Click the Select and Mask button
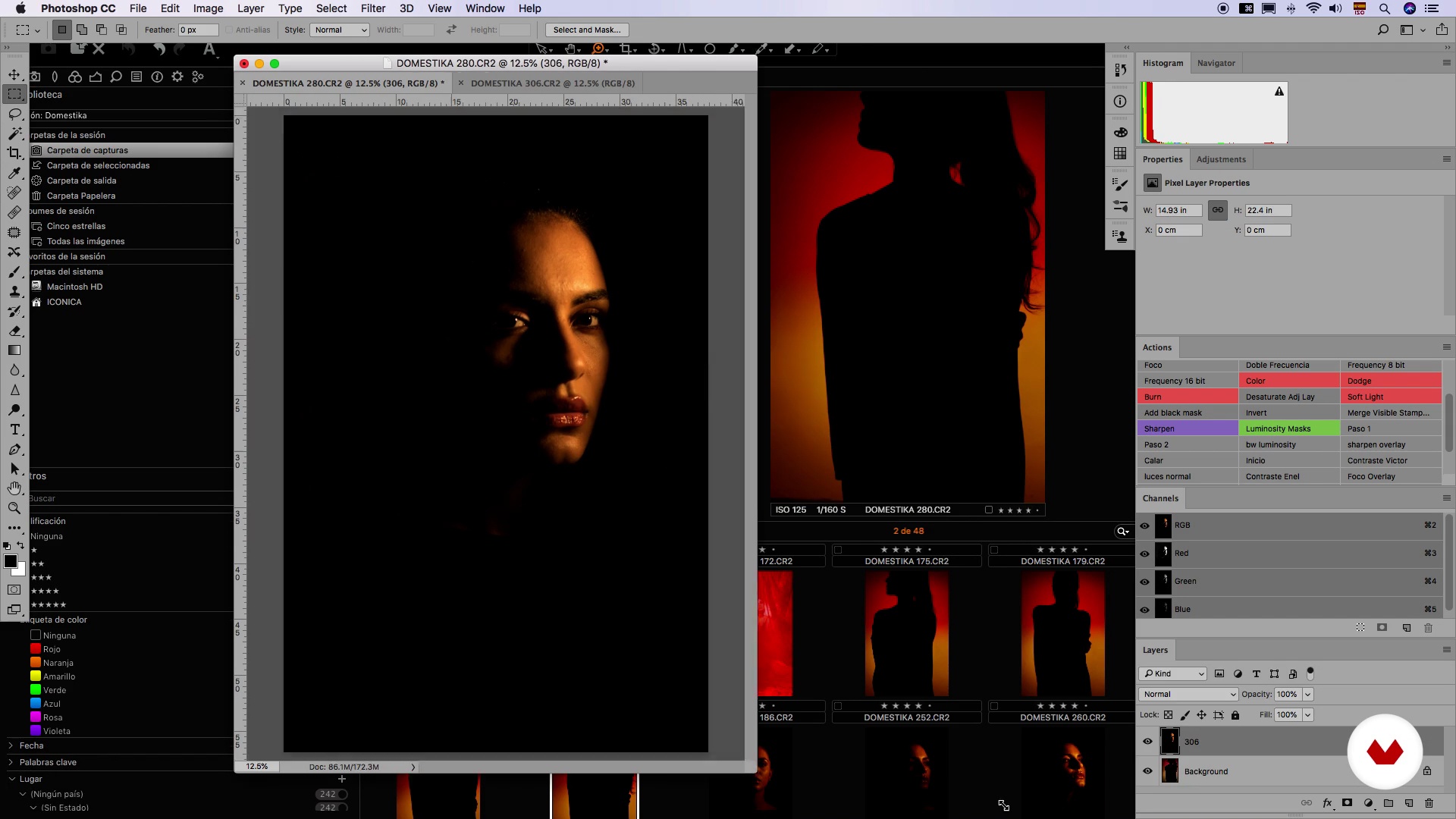Viewport: 1456px width, 819px height. click(587, 30)
